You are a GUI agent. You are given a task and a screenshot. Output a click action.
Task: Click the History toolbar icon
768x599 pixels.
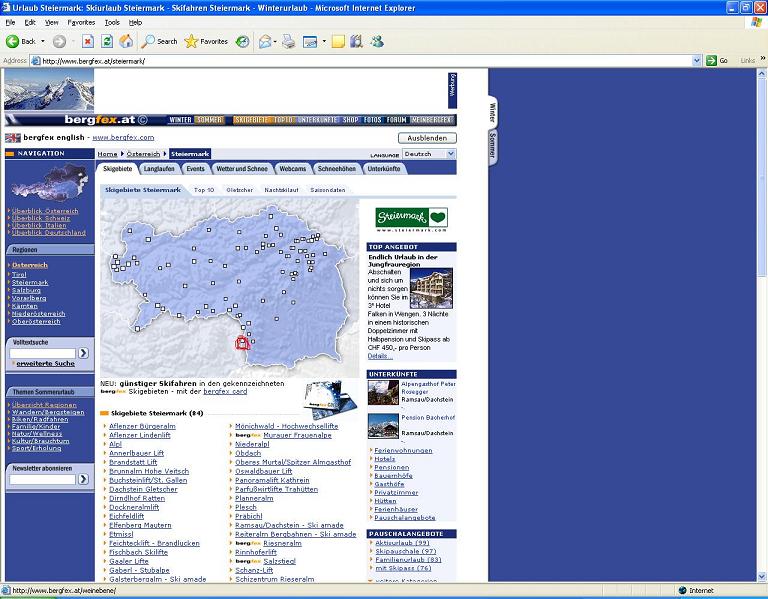click(242, 42)
